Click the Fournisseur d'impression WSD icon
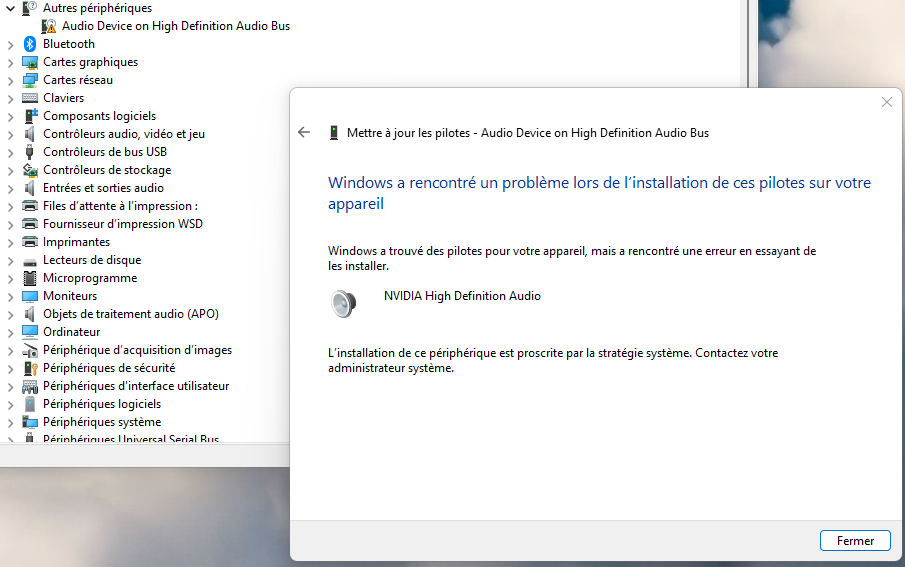Image resolution: width=905 pixels, height=567 pixels. pos(30,223)
